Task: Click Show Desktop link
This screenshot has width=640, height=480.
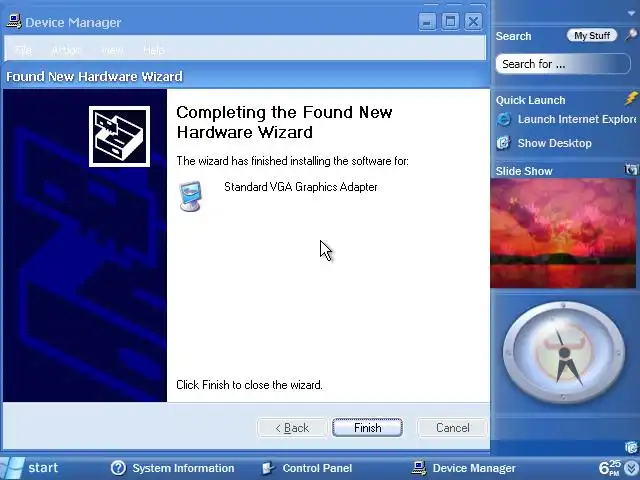Action: [x=554, y=143]
